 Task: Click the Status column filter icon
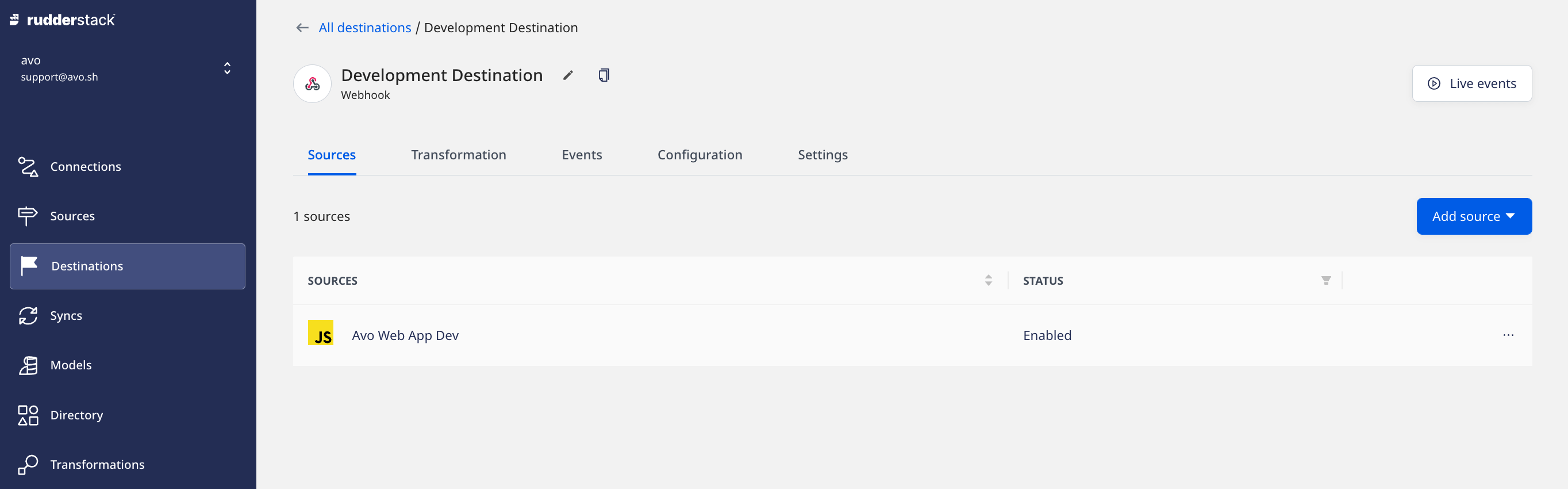(1326, 281)
